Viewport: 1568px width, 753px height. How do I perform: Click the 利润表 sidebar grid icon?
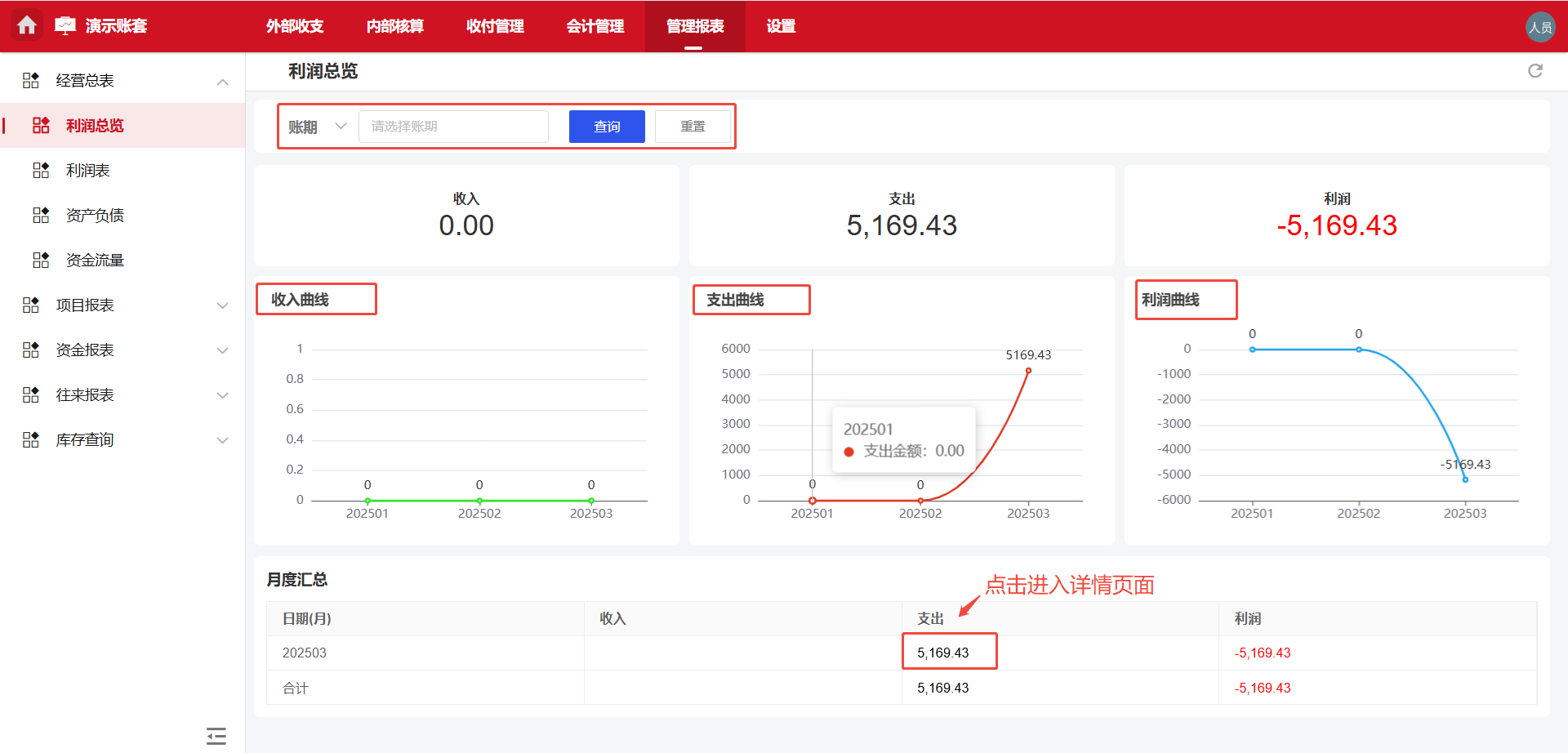click(40, 170)
